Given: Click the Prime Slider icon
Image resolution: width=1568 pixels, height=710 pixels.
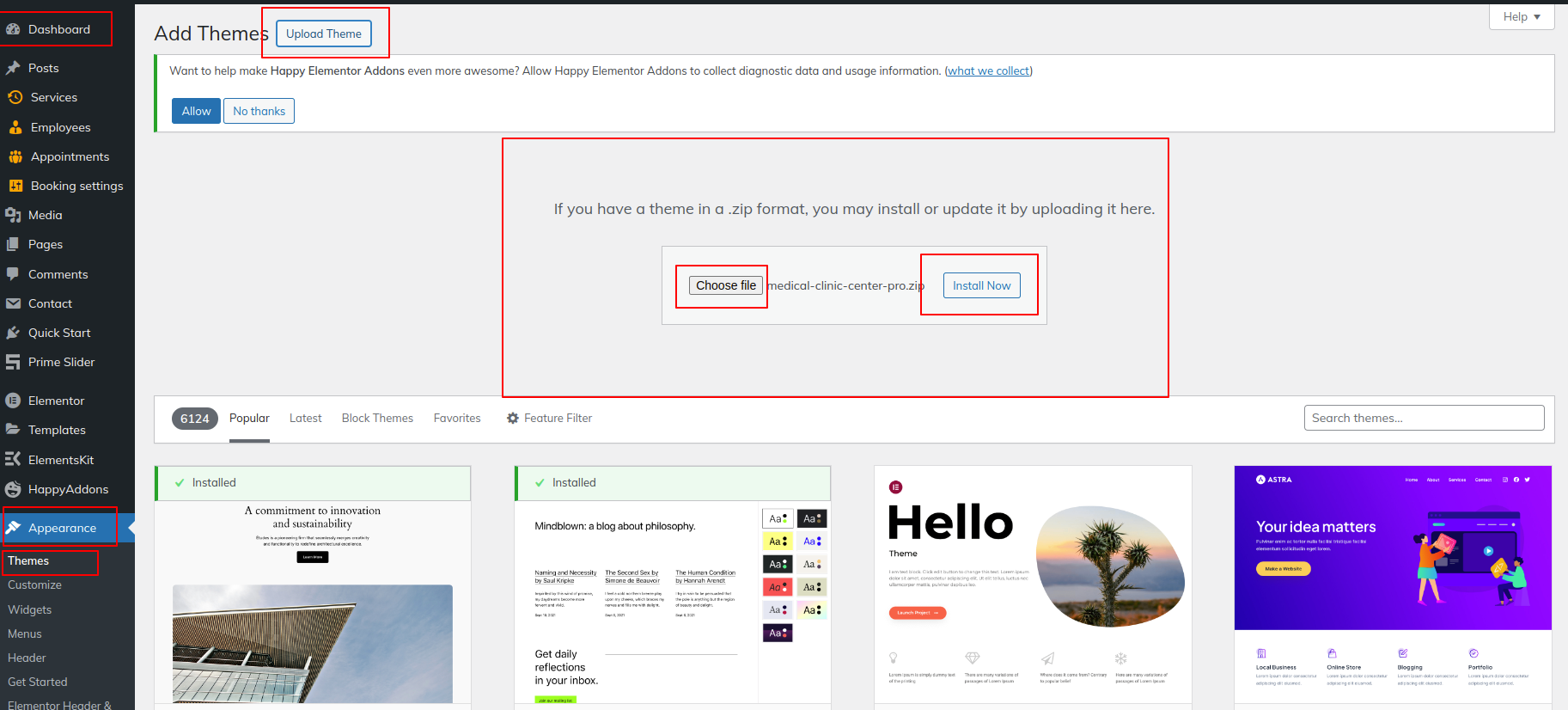Looking at the screenshot, I should (13, 362).
